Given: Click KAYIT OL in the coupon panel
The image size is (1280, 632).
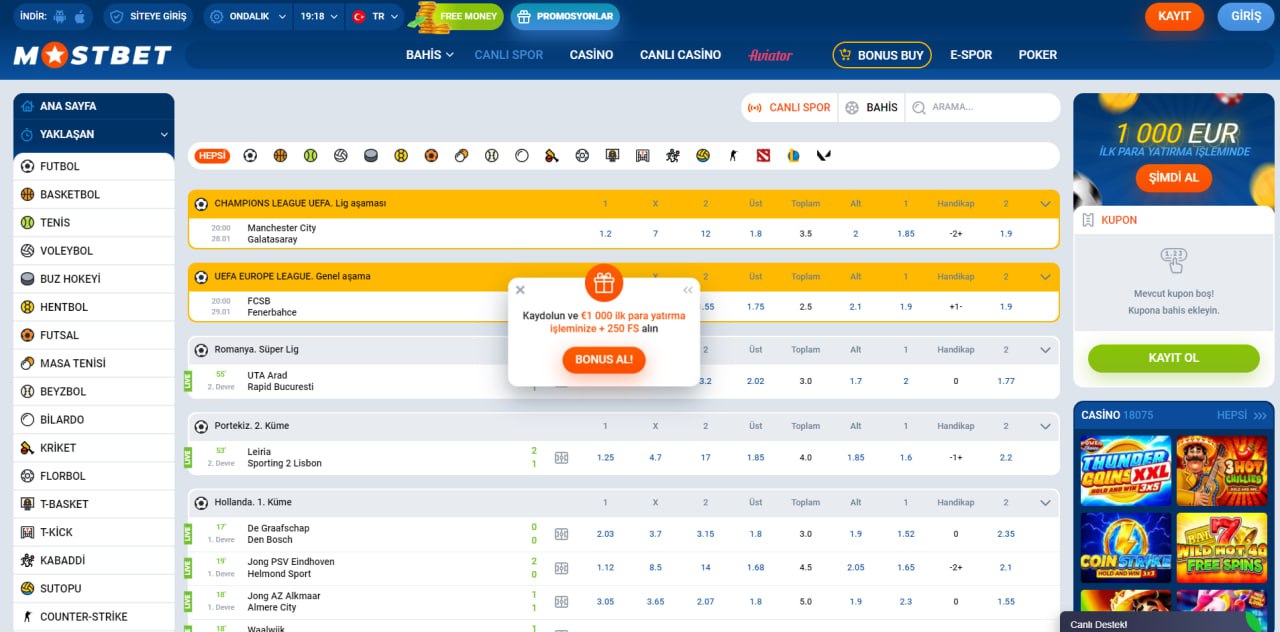Looking at the screenshot, I should click(x=1174, y=358).
